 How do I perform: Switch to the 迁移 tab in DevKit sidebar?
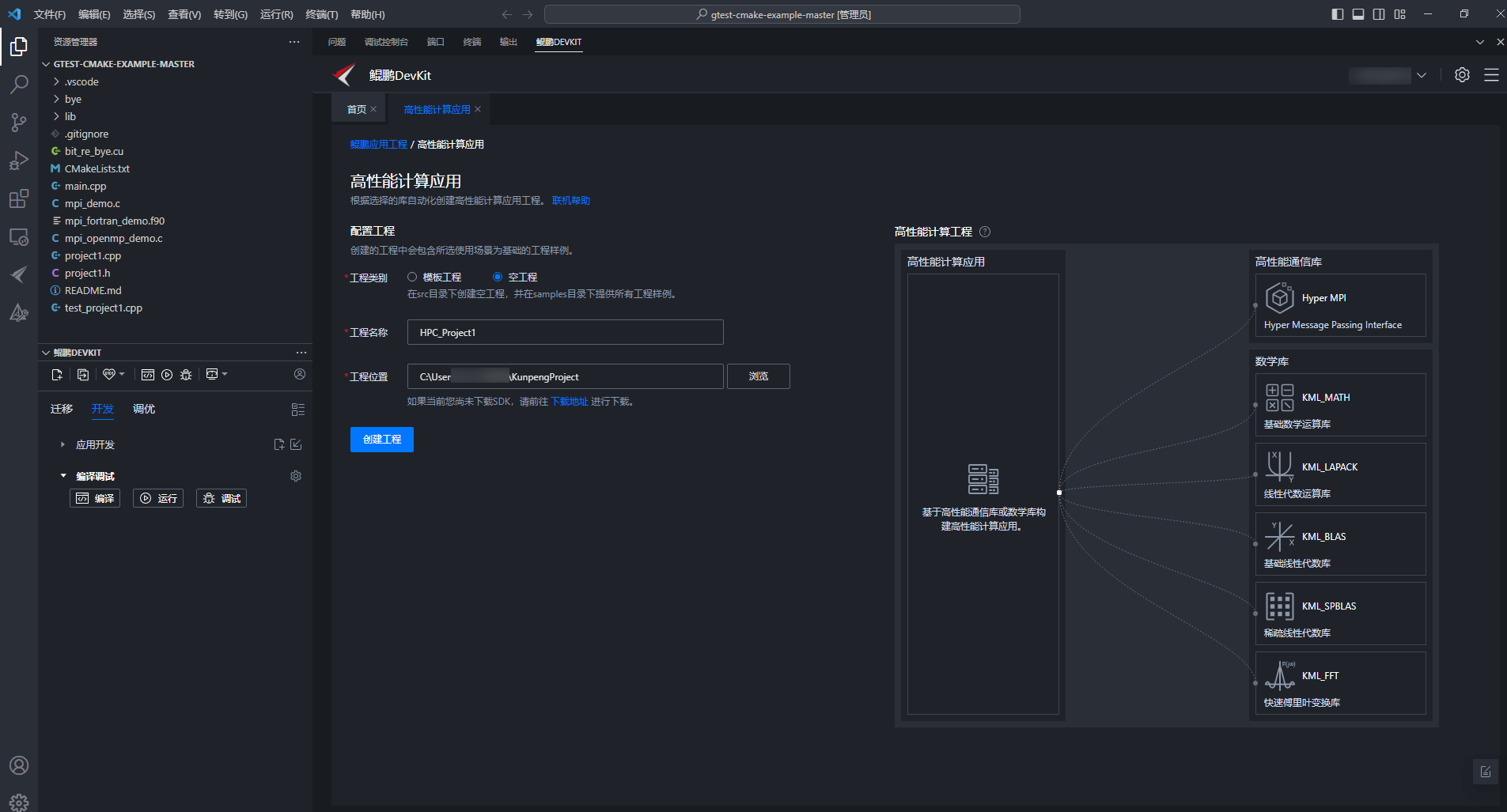coord(62,409)
